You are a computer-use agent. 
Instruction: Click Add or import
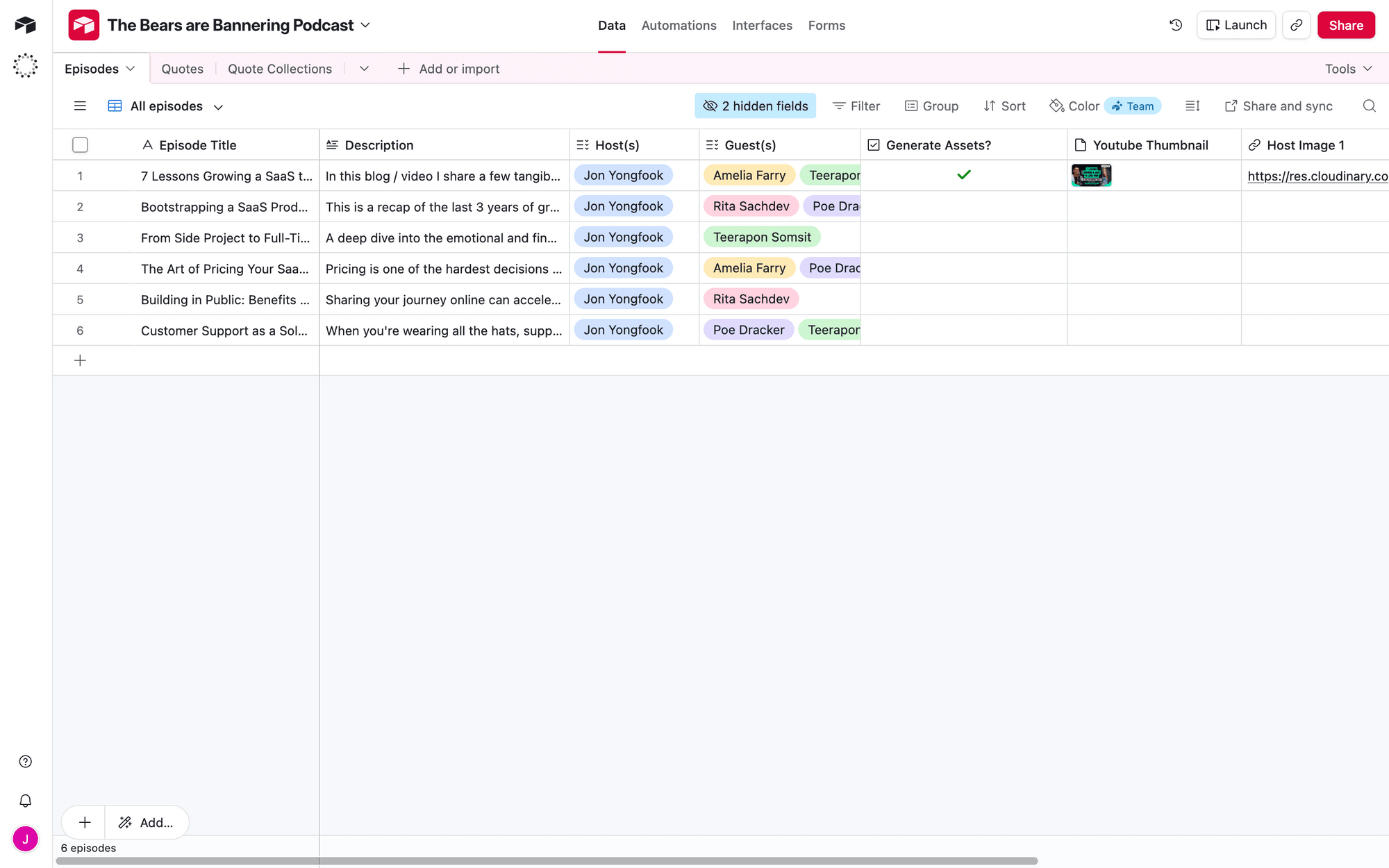click(x=448, y=68)
